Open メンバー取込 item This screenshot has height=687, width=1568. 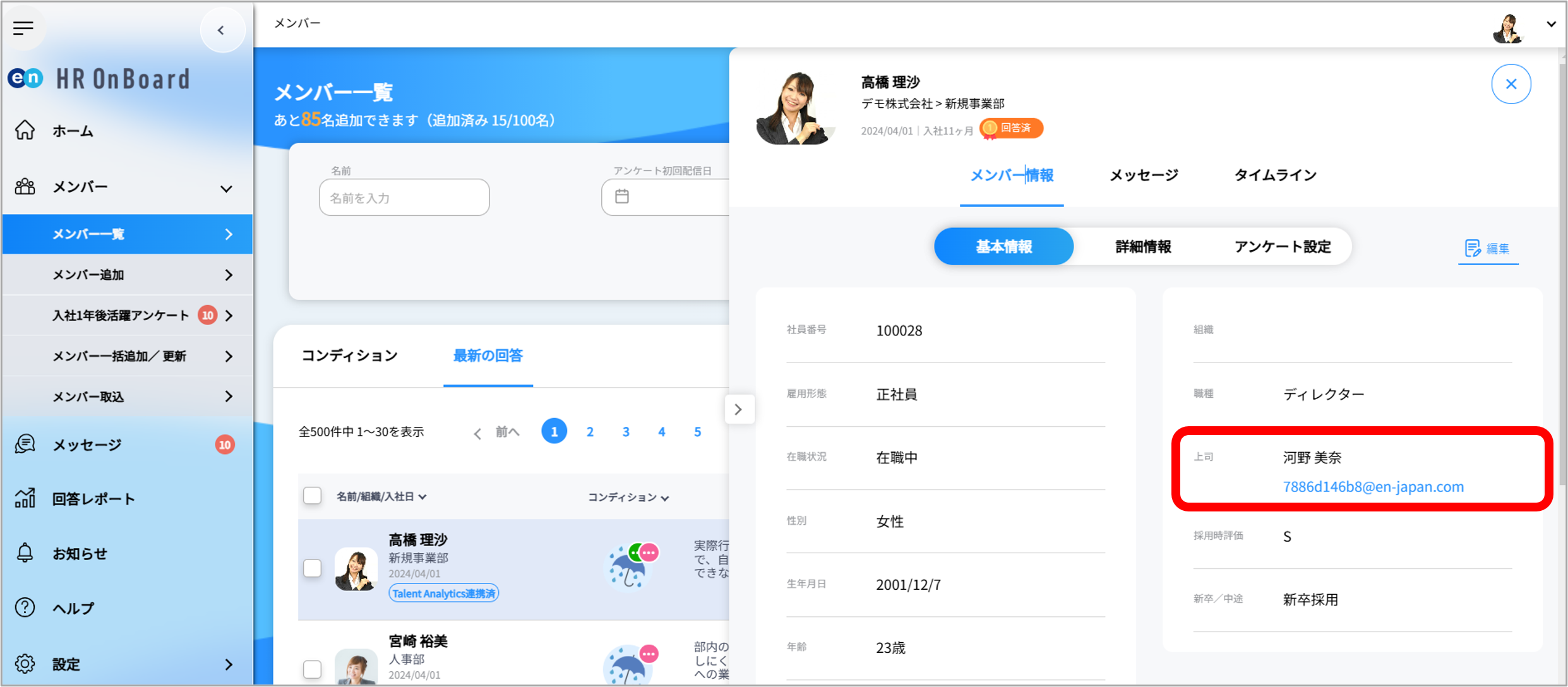pos(127,397)
